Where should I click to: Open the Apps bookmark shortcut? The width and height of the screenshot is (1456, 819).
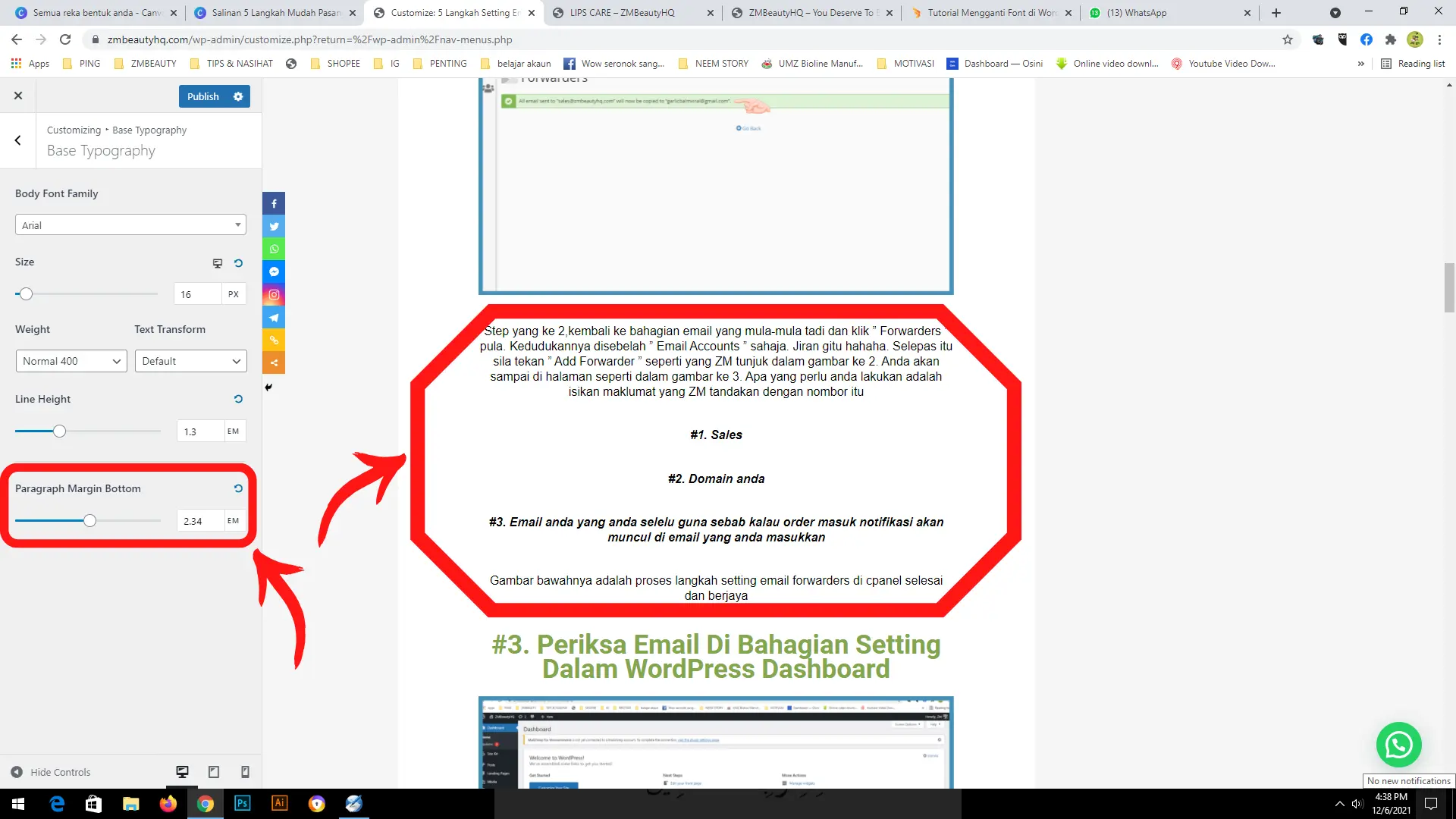tap(30, 64)
